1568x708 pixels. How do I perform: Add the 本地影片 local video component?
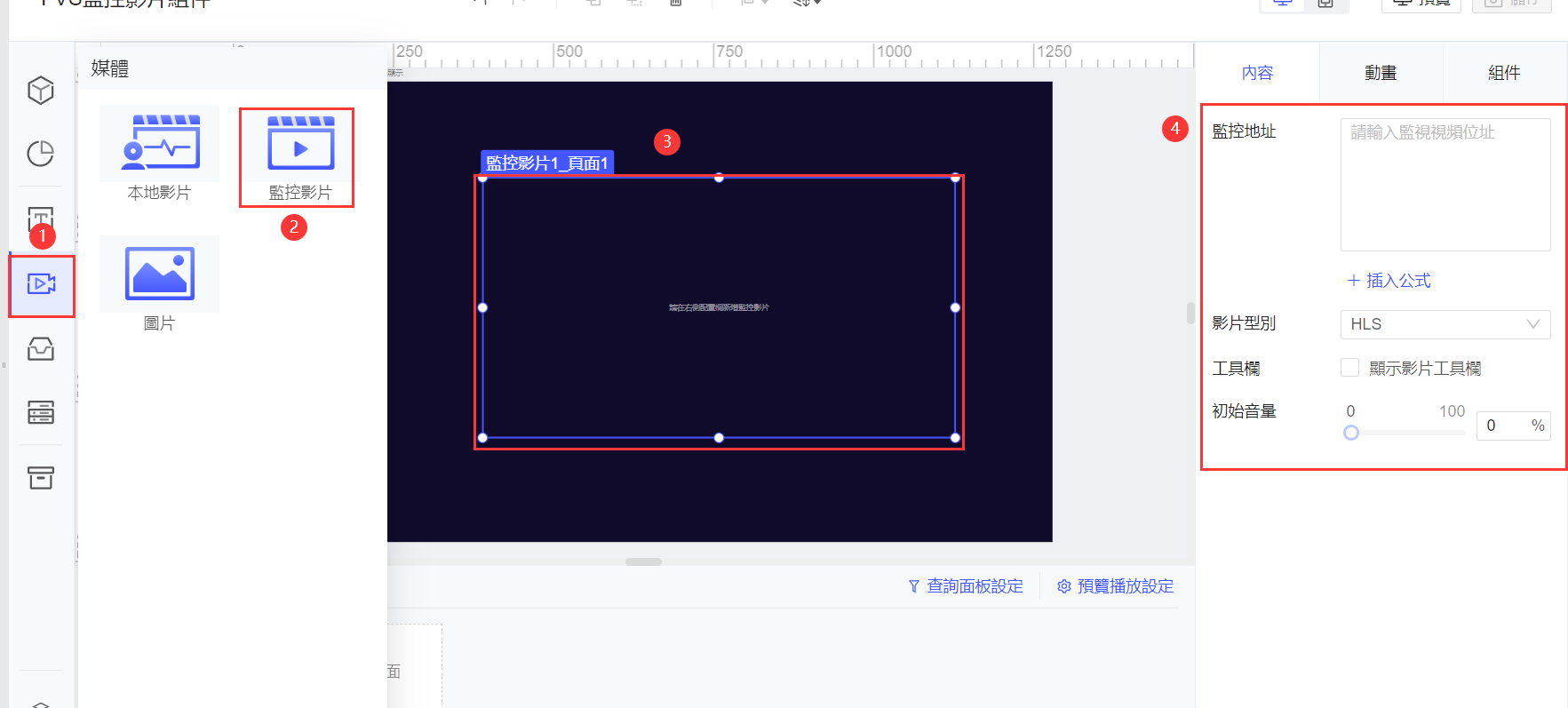pyautogui.click(x=159, y=154)
